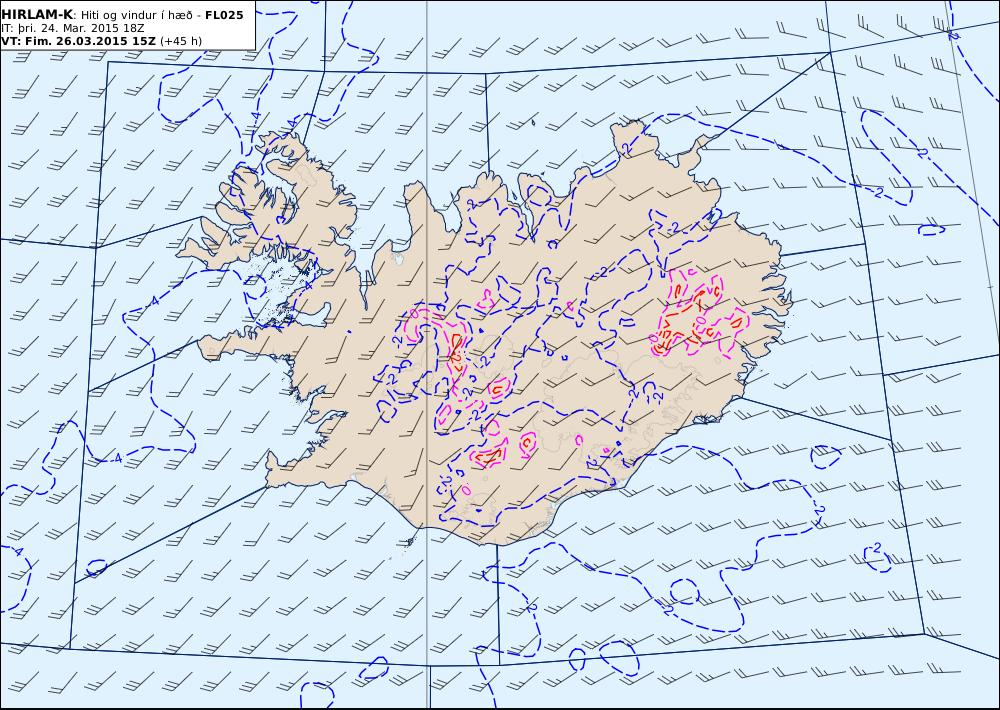Image resolution: width=1000 pixels, height=710 pixels.
Task: Click the '(+45 h)' forecast offset text
Action: pos(180,41)
